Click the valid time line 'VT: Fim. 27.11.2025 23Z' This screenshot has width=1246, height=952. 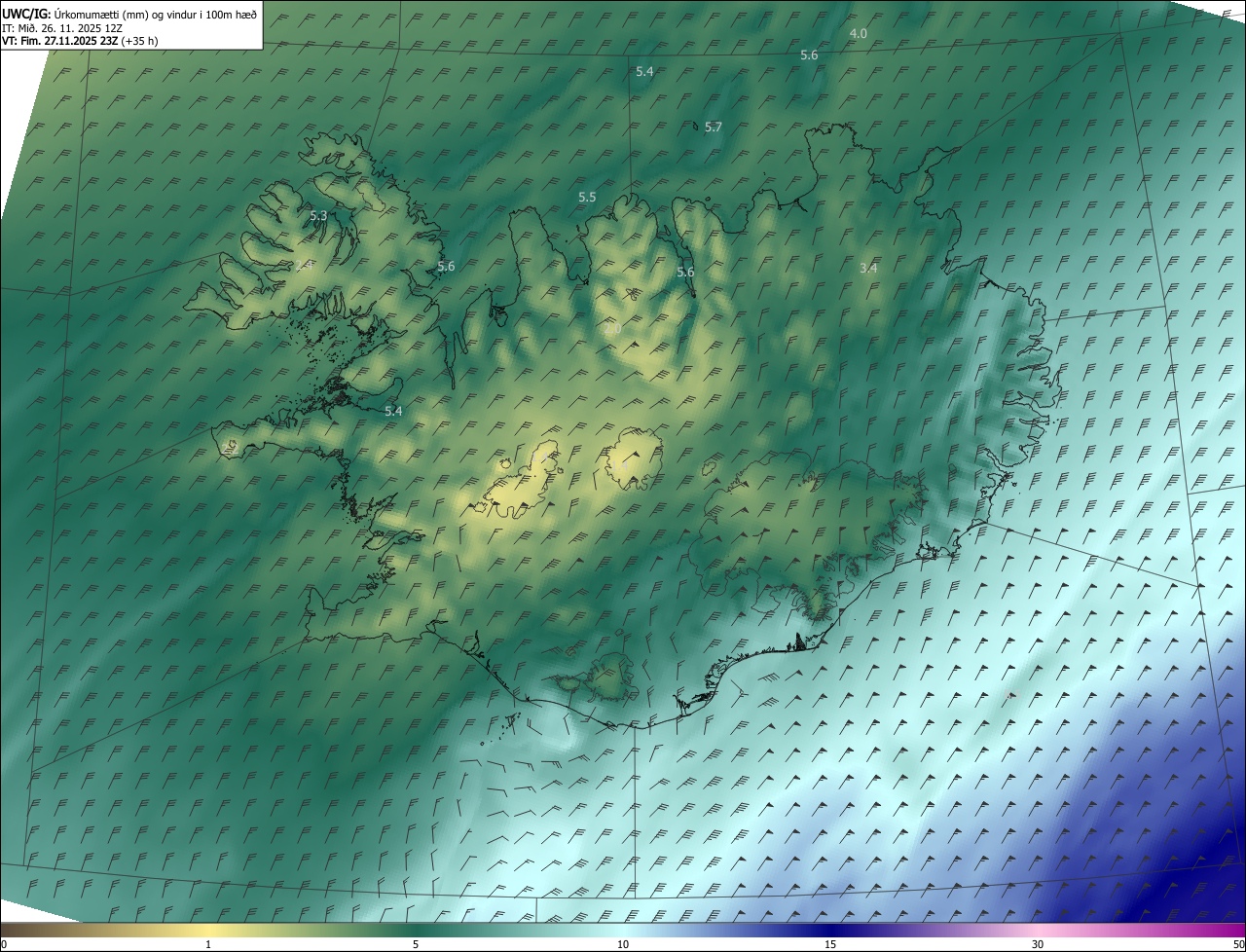60,41
